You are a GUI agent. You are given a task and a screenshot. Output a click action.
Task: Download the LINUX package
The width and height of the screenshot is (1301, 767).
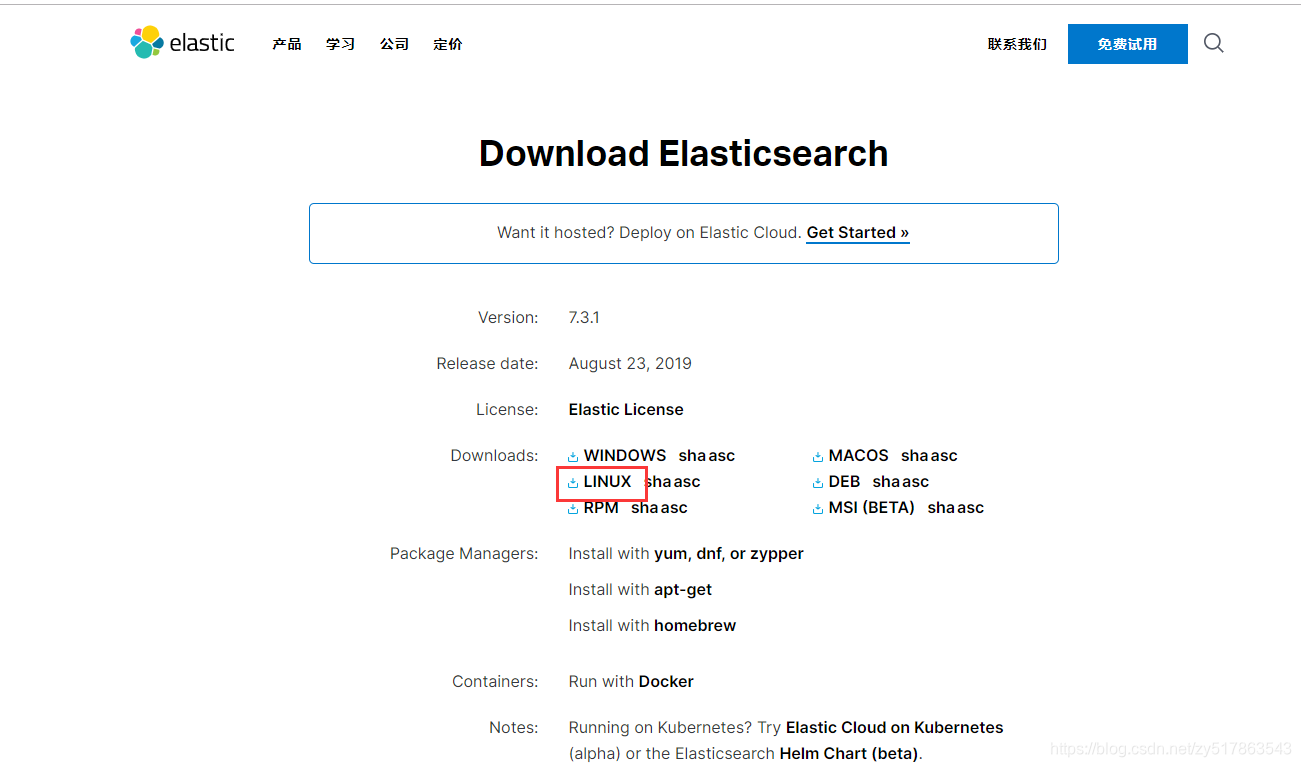pos(608,481)
